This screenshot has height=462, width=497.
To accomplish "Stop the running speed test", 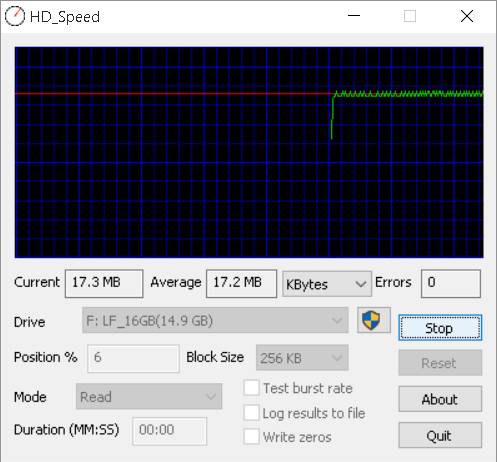I will pos(440,328).
